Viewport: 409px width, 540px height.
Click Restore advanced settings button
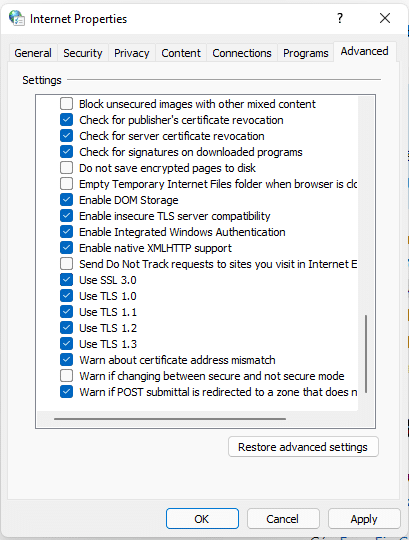point(303,447)
